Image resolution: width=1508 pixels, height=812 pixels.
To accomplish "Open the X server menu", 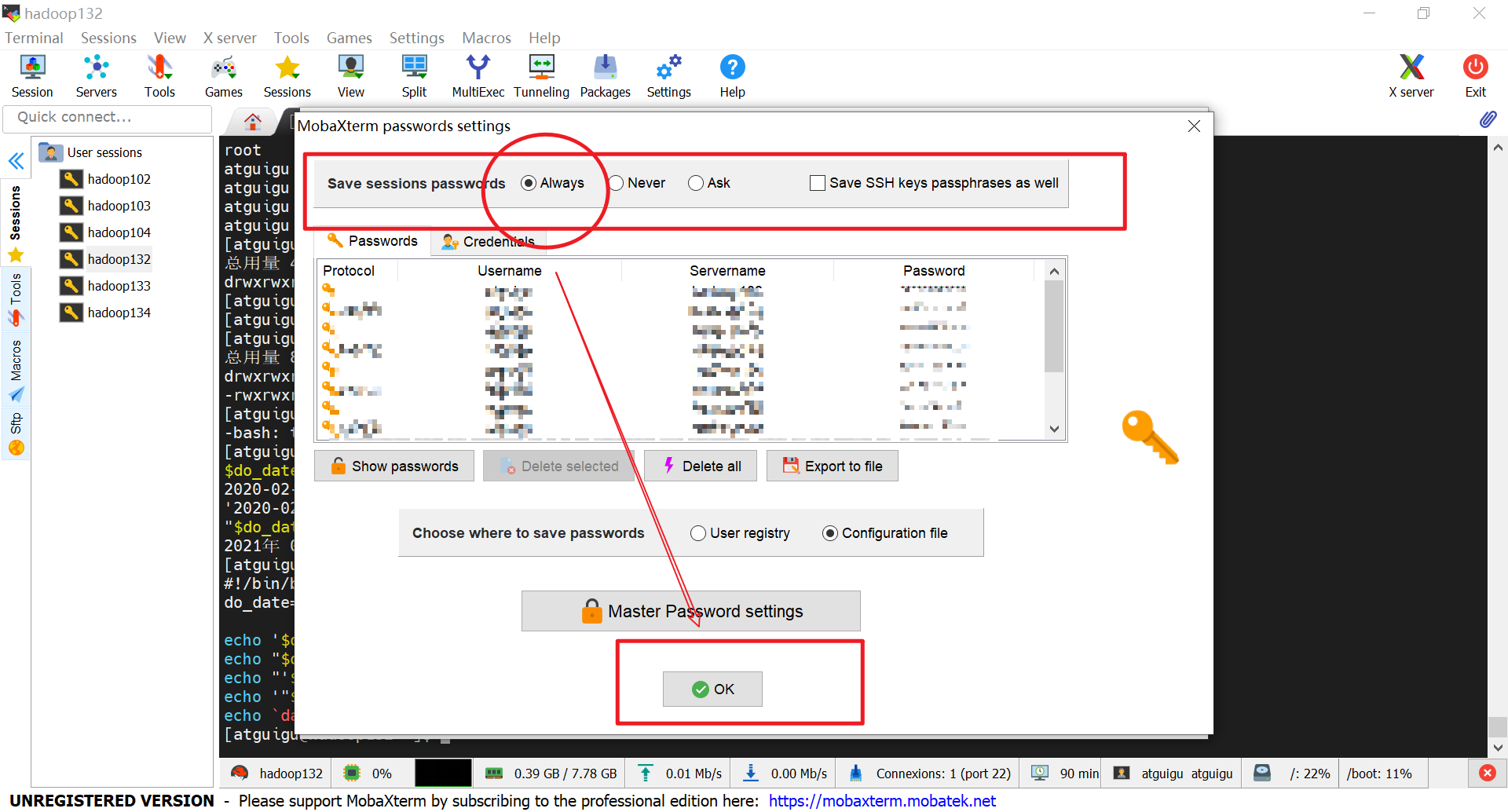I will pyautogui.click(x=229, y=38).
